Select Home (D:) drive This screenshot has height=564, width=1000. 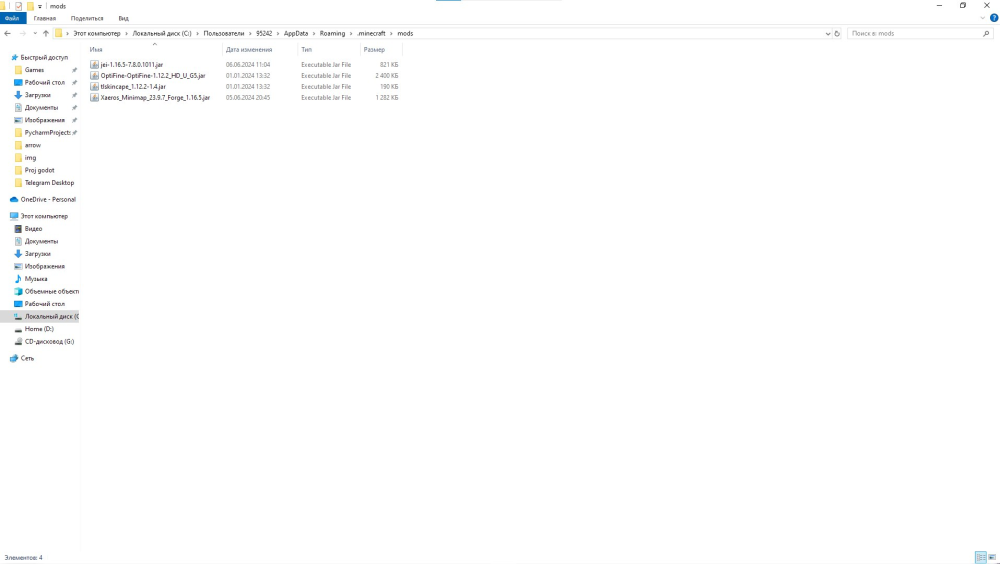coord(39,329)
